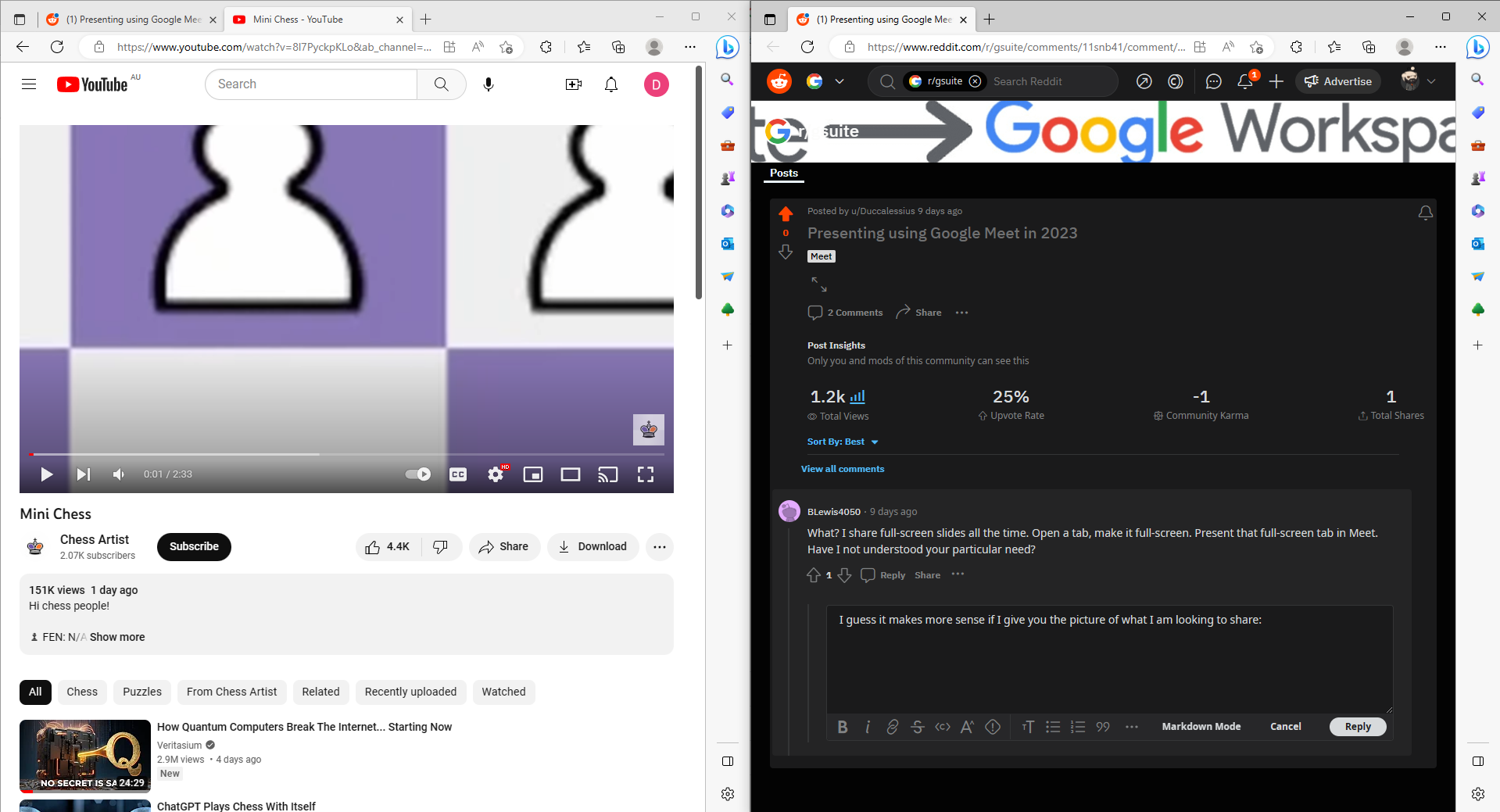This screenshot has height=812, width=1500.
Task: Enter full screen video mode
Action: point(646,474)
